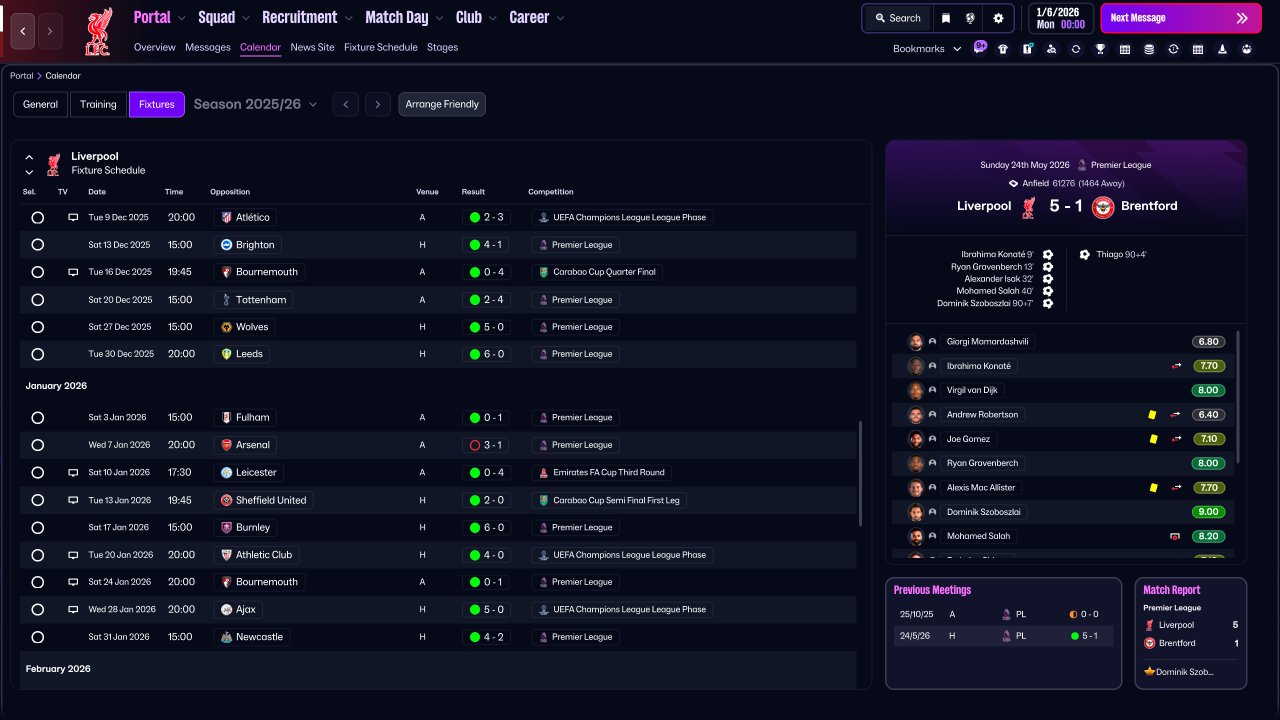Click Dominik Szoboszlai's 9.00 rating badge
This screenshot has height=720, width=1280.
(1208, 512)
